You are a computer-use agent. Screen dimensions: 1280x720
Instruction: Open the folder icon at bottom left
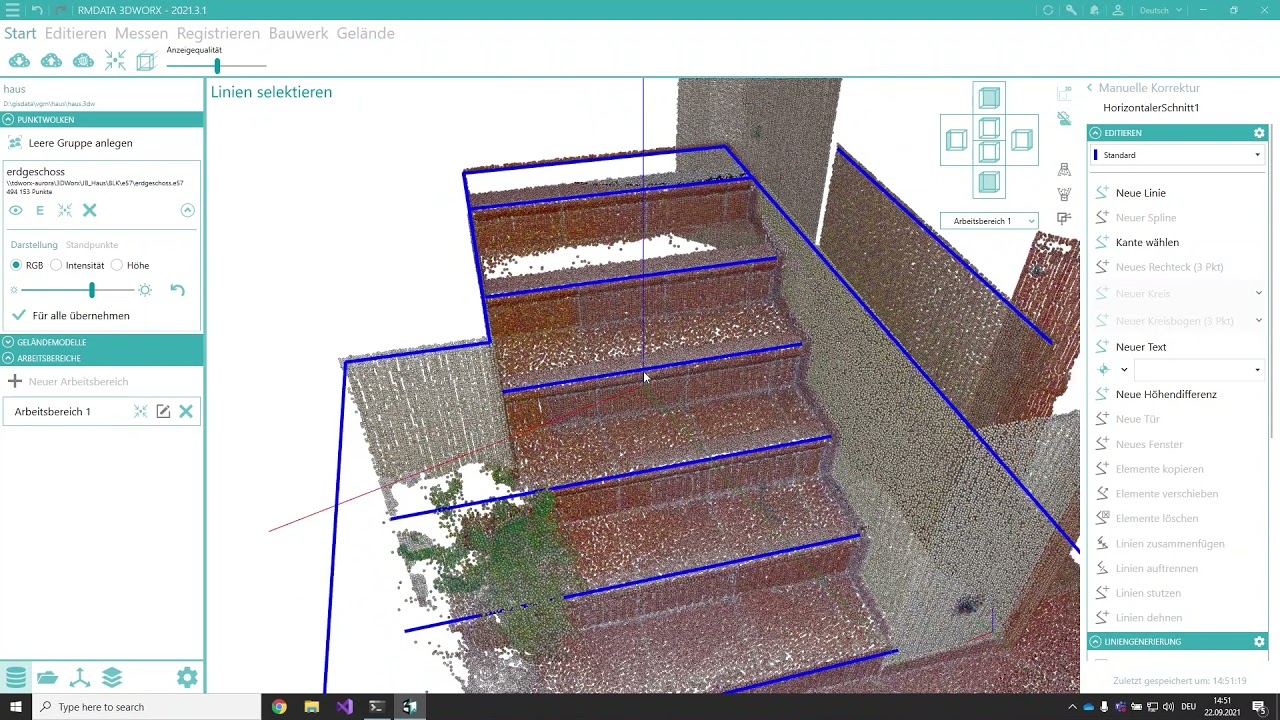(47, 678)
